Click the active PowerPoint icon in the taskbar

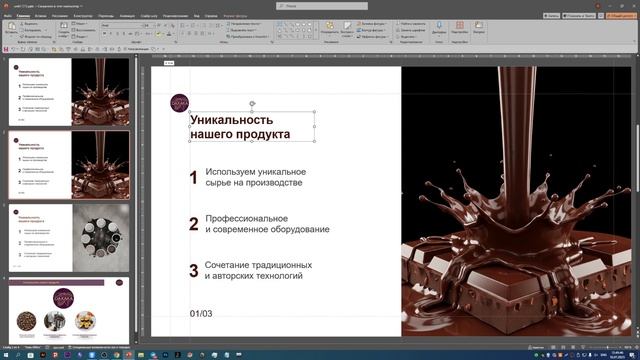(129, 356)
